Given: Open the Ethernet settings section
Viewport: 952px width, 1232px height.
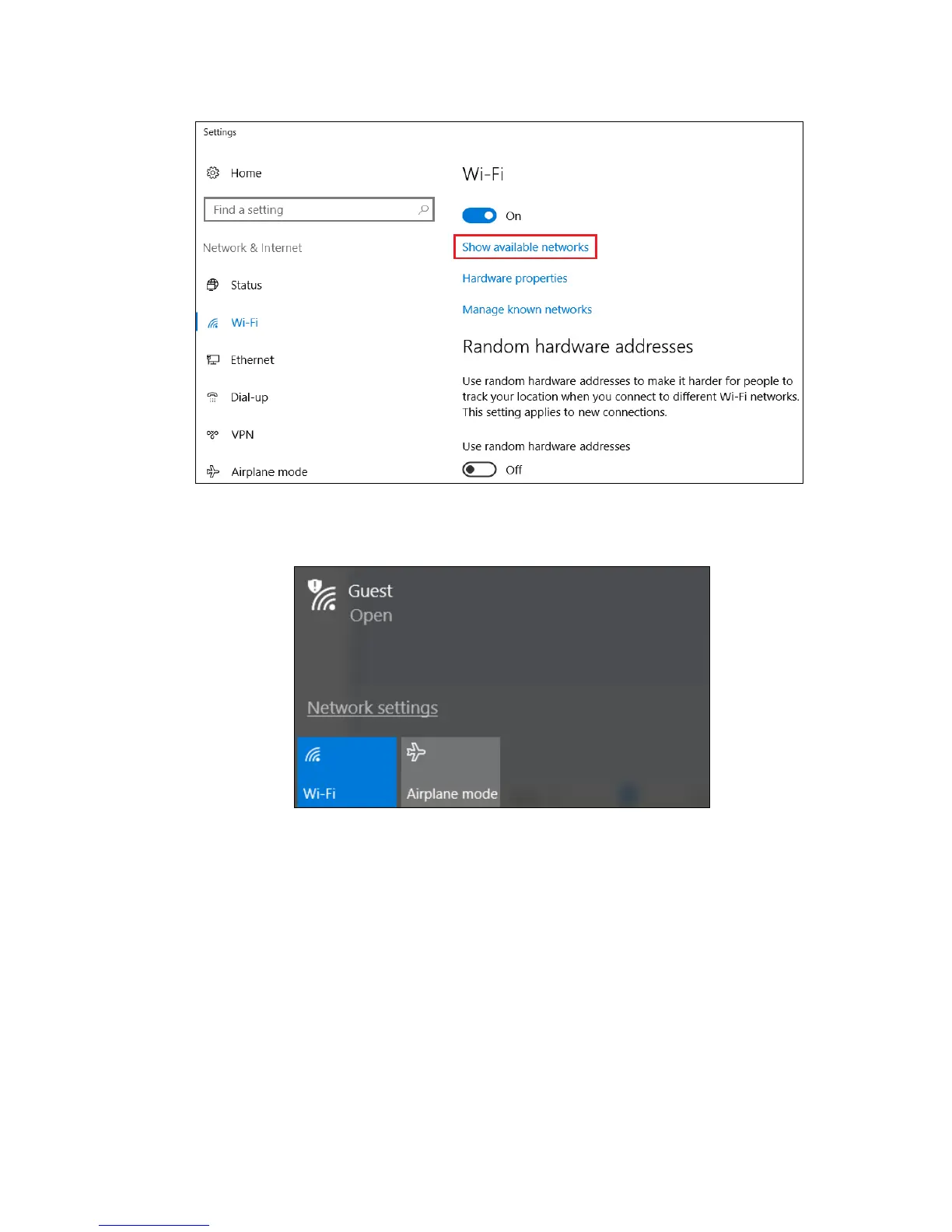Looking at the screenshot, I should tap(252, 360).
